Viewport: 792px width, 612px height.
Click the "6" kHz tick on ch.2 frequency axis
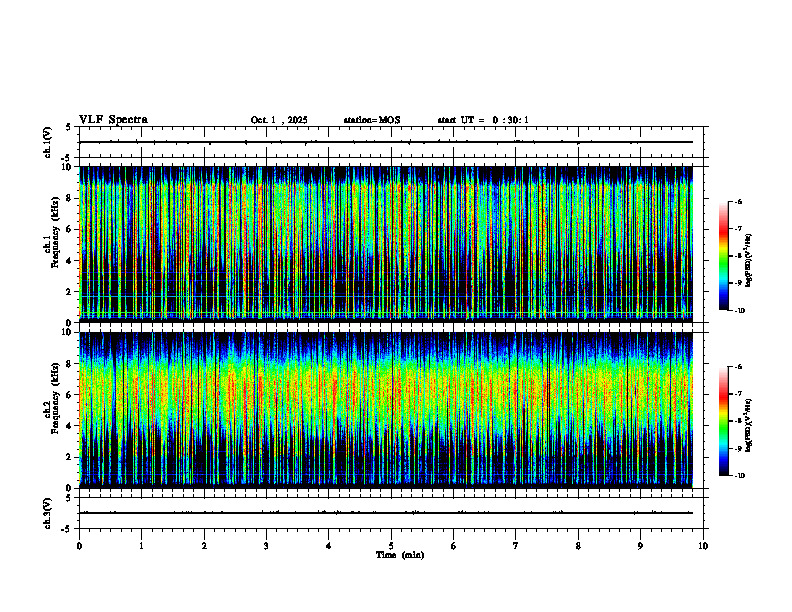tap(71, 395)
